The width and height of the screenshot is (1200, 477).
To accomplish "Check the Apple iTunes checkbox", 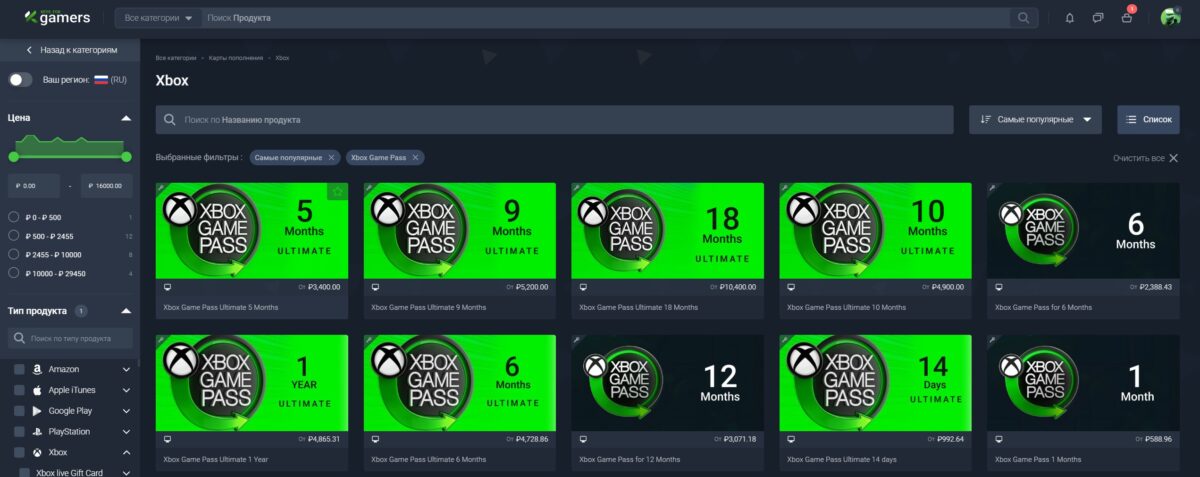I will pyautogui.click(x=19, y=390).
